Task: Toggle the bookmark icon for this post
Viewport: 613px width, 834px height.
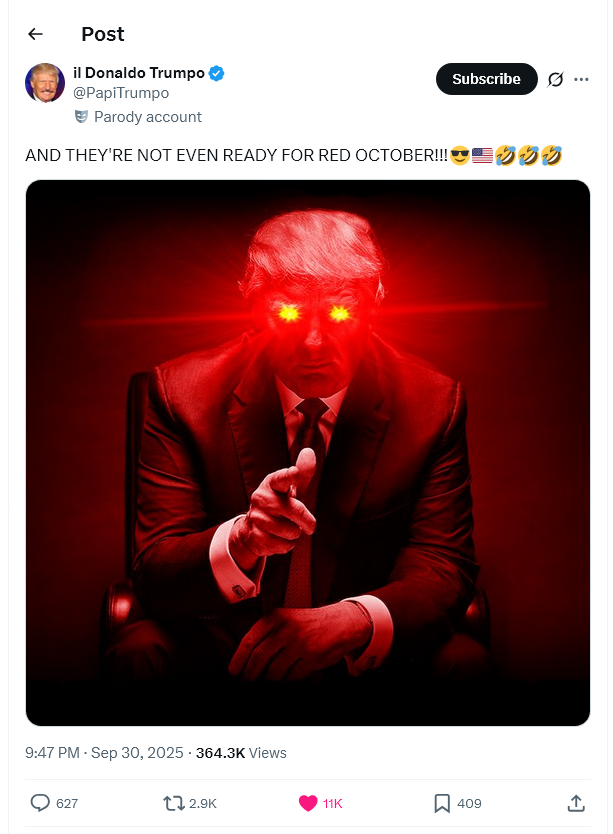Action: coord(442,803)
